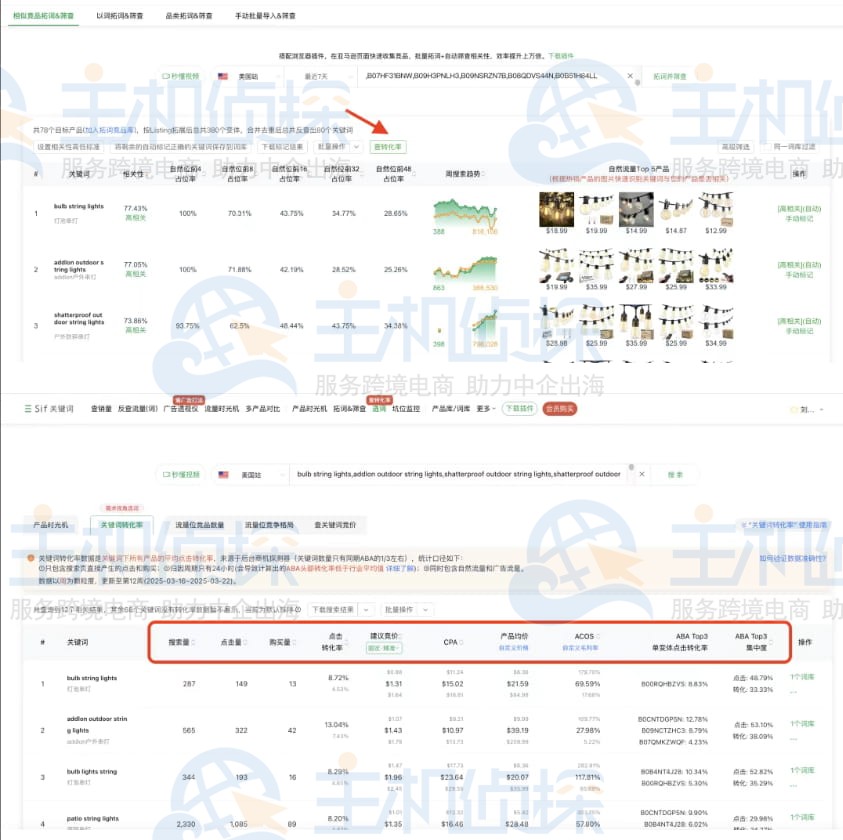Viewport: 843px width, 840px height.
Task: Sort by ABA Top3 集中度 column icon
Action: [771, 642]
